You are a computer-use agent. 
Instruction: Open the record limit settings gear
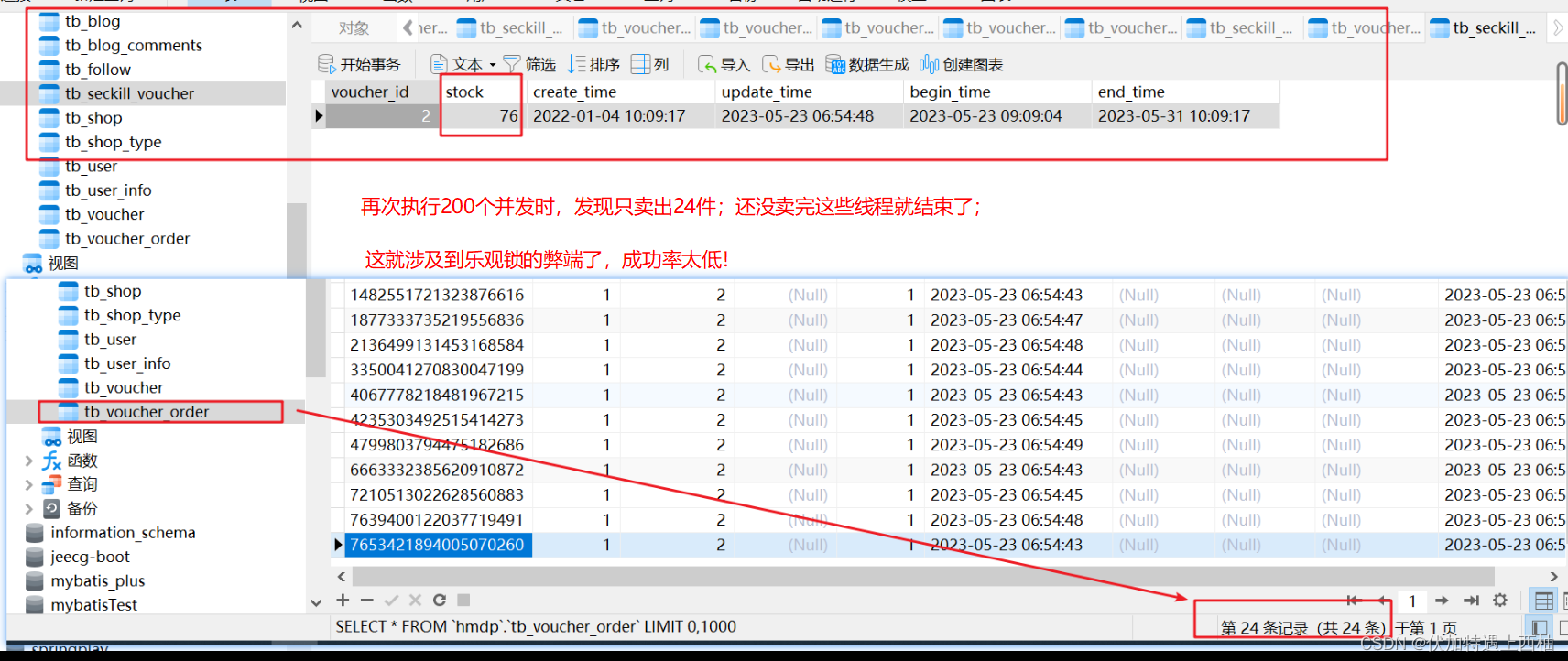pos(1500,601)
